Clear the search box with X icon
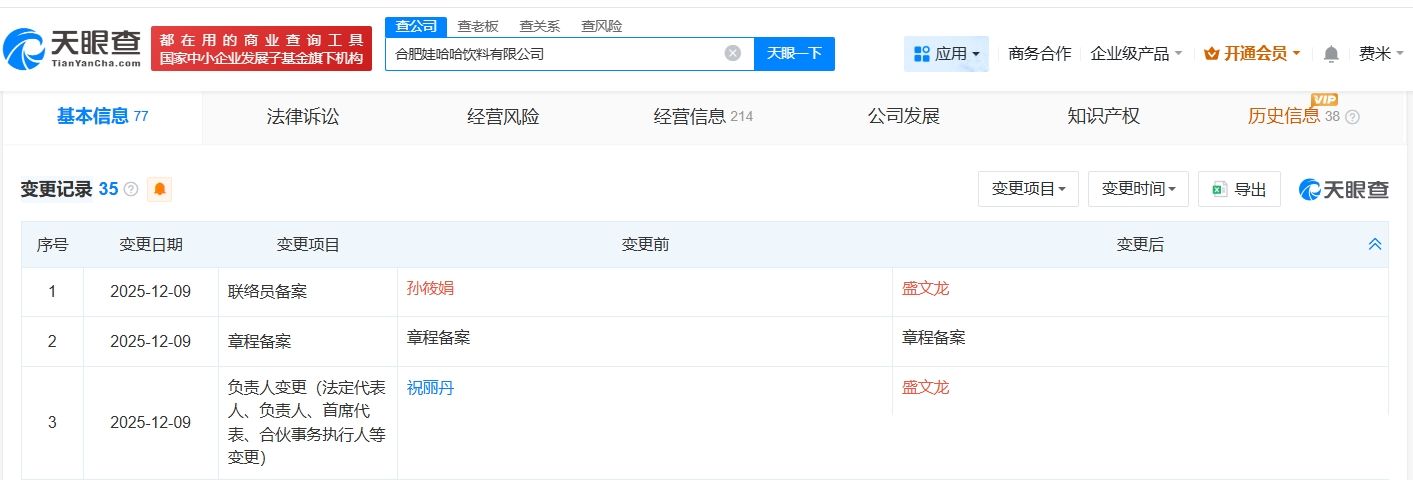Screen dimensions: 1413x480 point(733,54)
